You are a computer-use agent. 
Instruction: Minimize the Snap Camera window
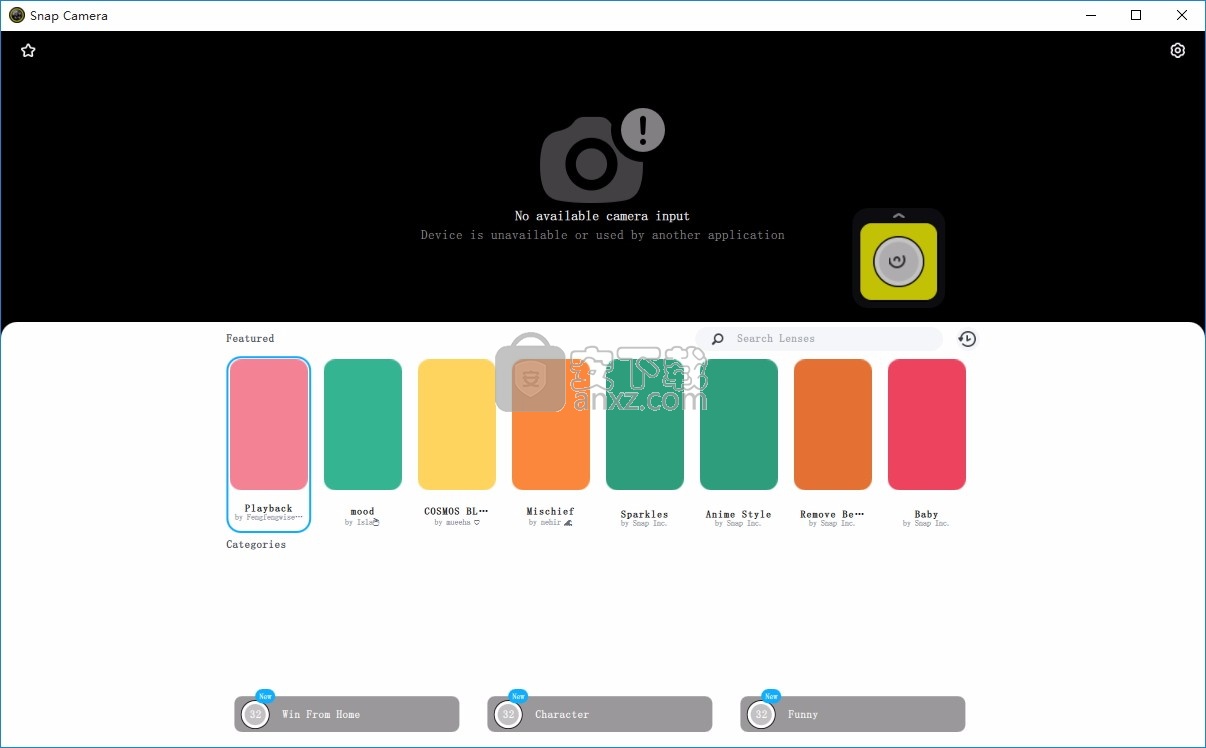pyautogui.click(x=1090, y=15)
